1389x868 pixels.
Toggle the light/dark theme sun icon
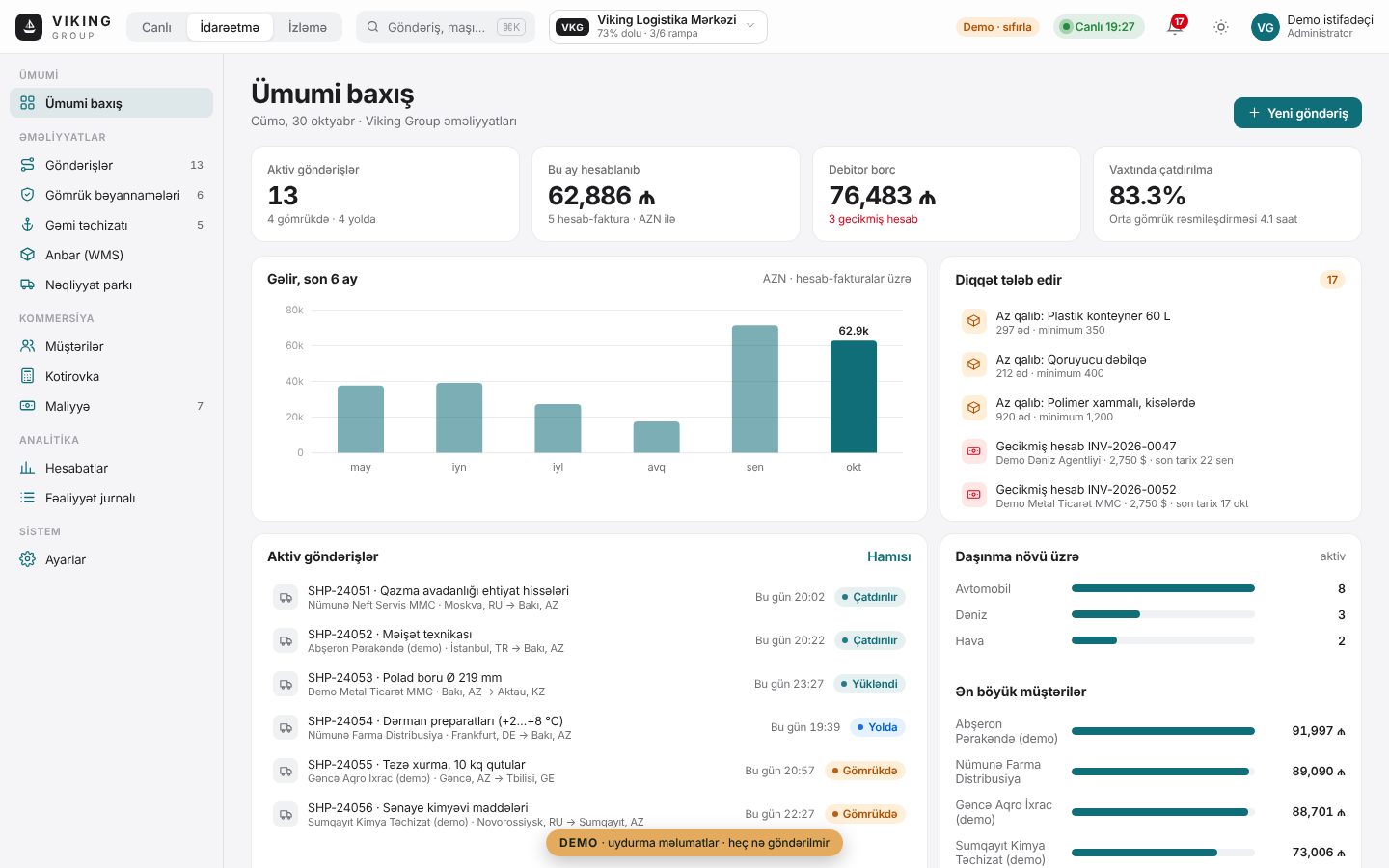point(1221,27)
